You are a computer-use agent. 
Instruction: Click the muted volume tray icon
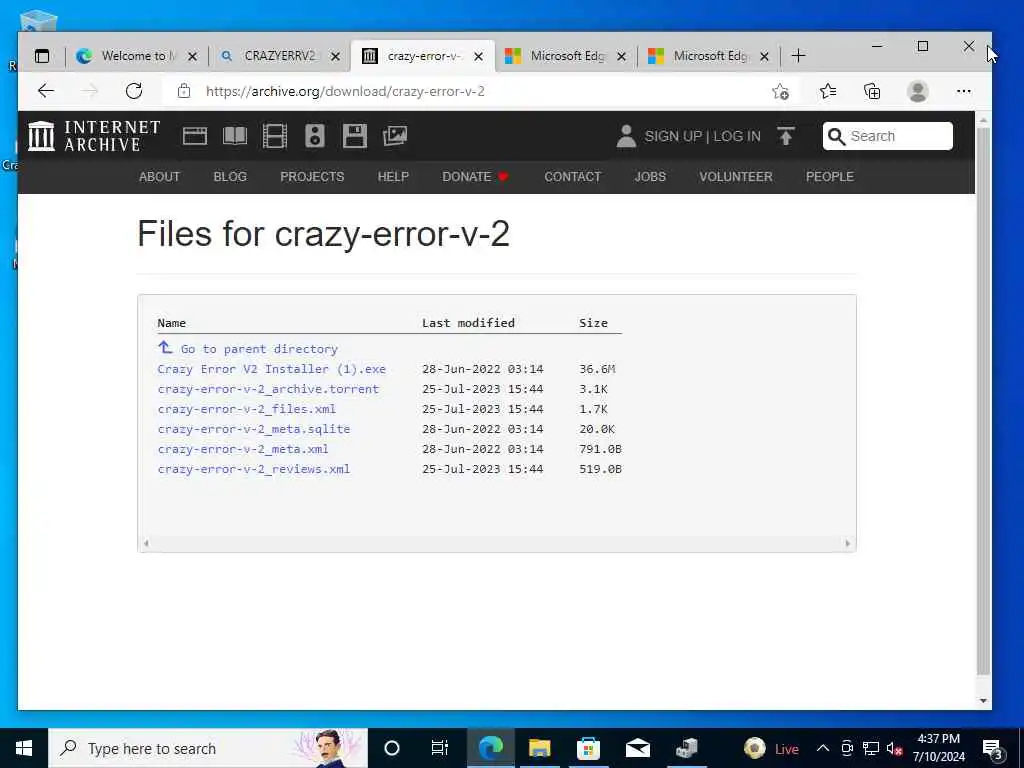895,748
